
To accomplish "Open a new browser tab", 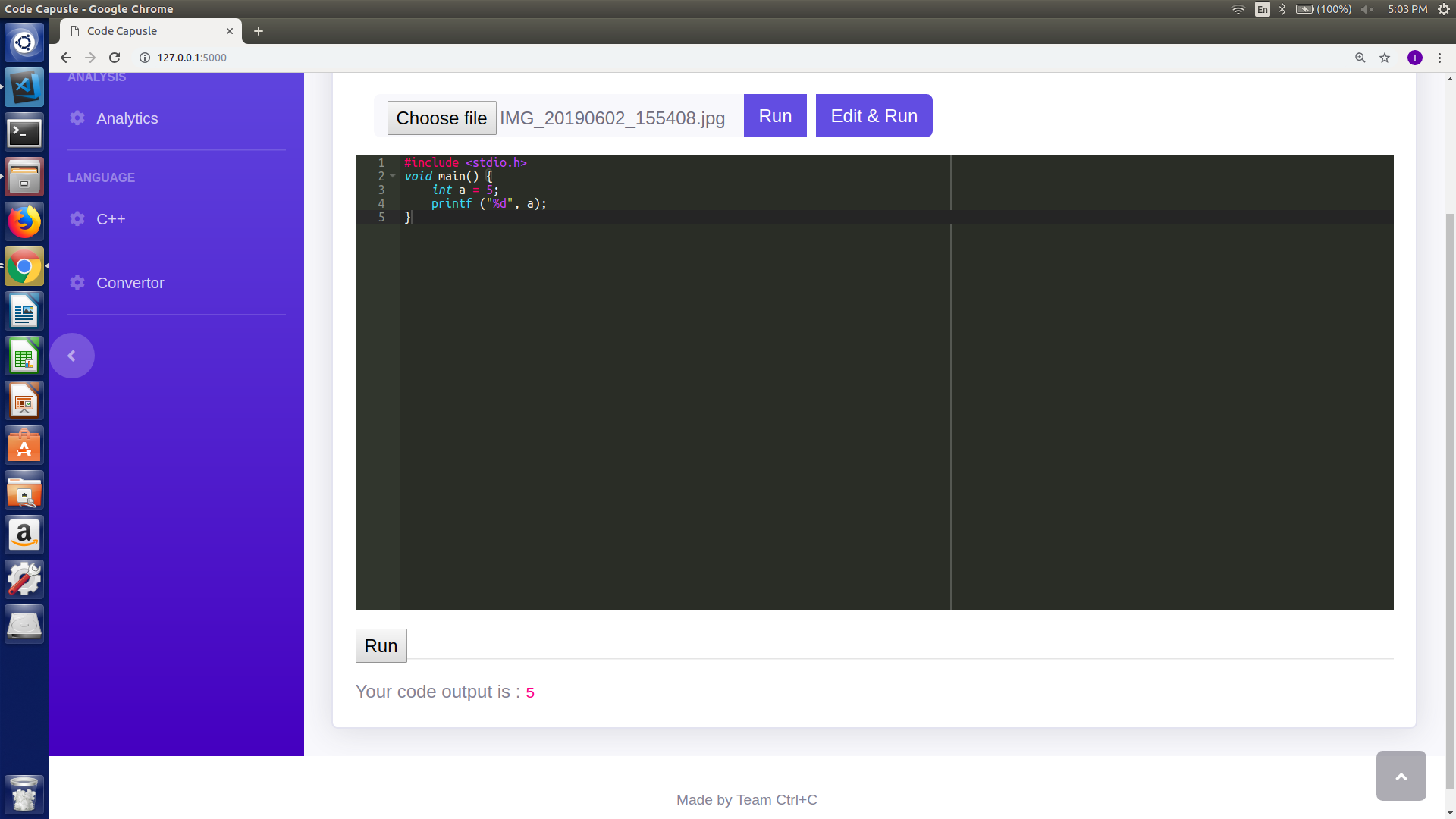I will pyautogui.click(x=259, y=31).
